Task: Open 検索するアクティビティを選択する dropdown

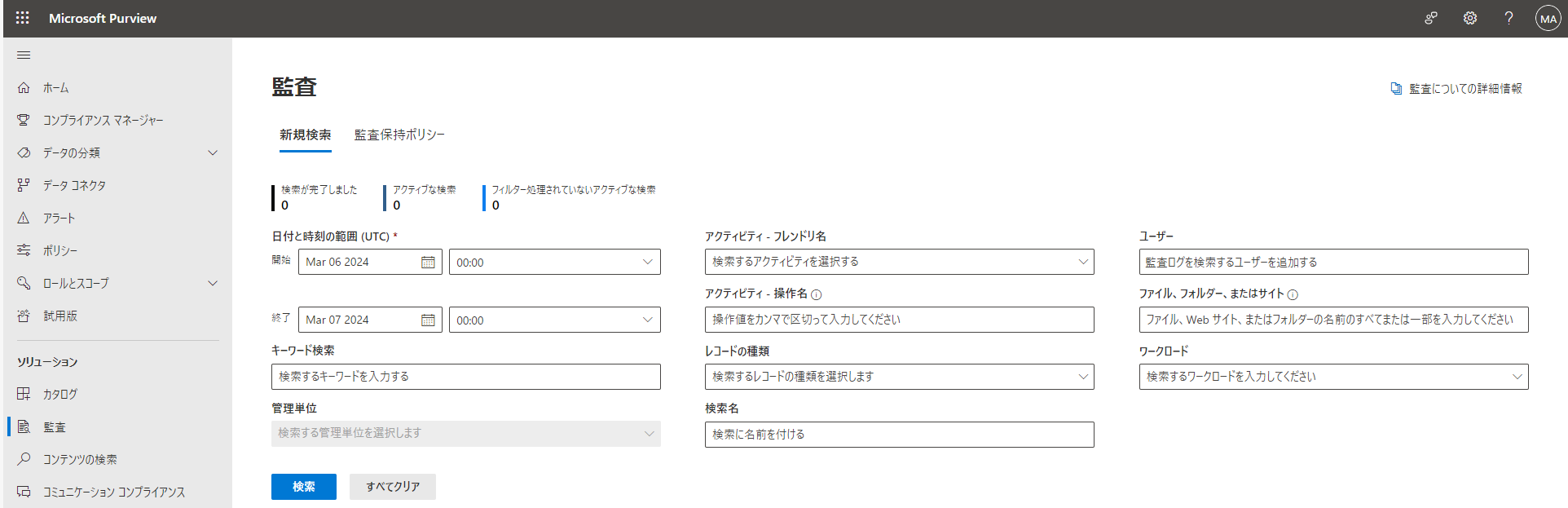Action: point(900,262)
